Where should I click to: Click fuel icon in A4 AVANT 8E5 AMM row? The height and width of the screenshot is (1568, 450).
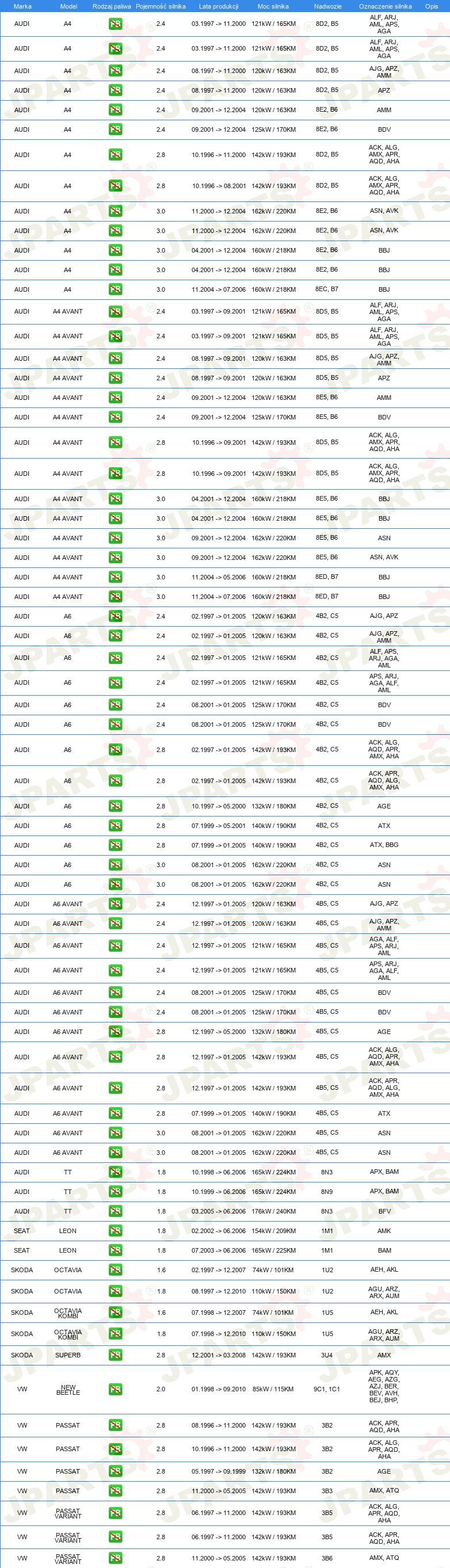click(115, 398)
